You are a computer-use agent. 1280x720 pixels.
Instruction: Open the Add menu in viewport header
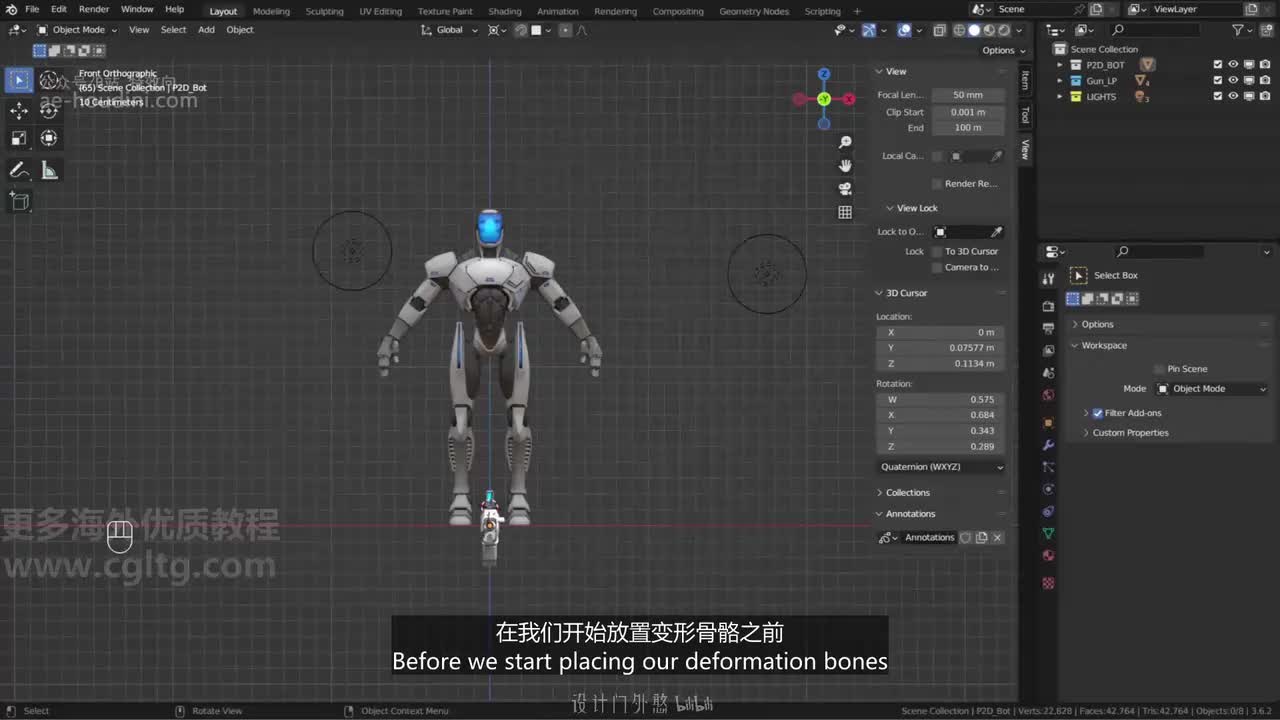pyautogui.click(x=206, y=30)
